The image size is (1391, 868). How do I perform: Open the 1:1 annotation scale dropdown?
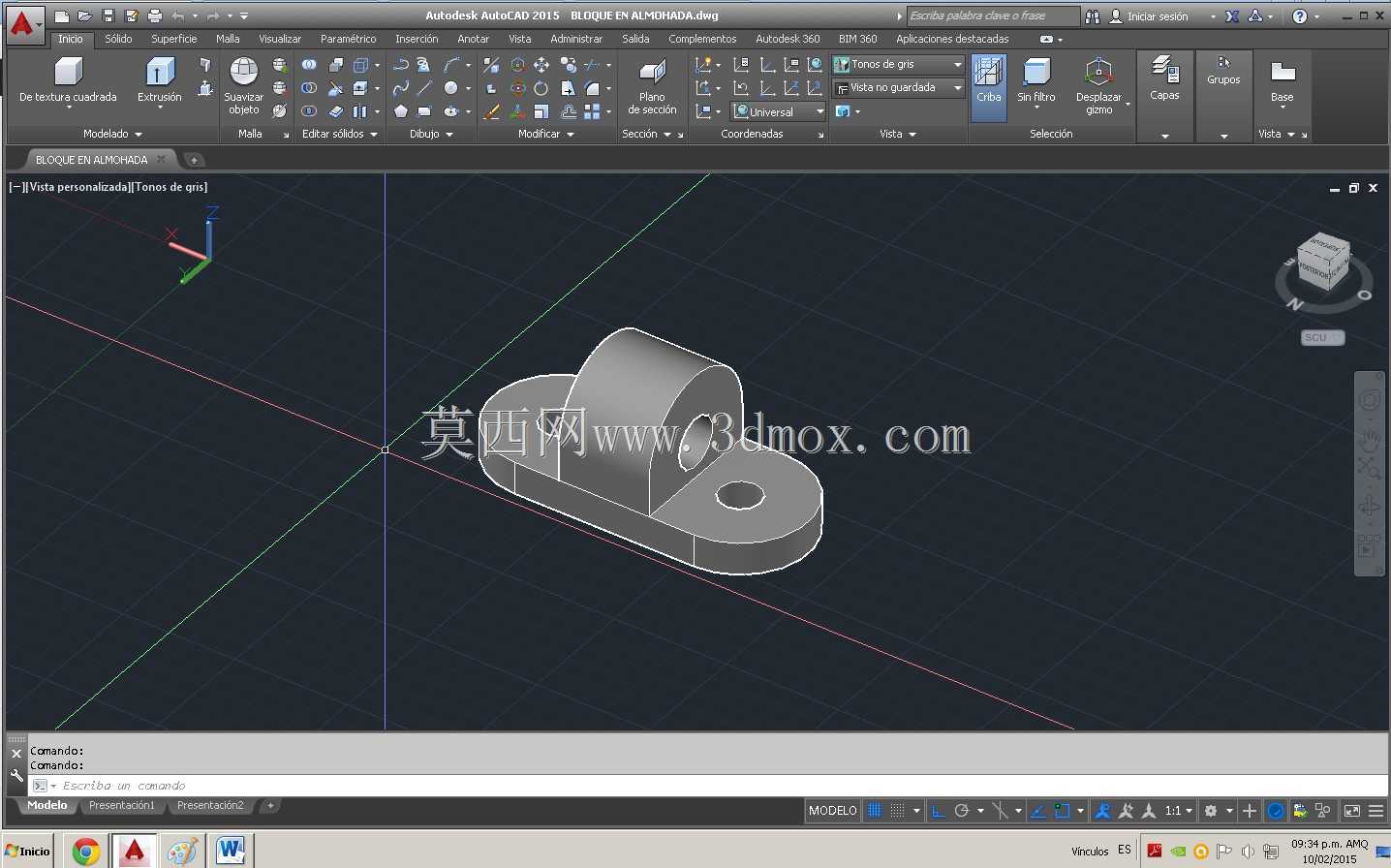tap(1179, 811)
